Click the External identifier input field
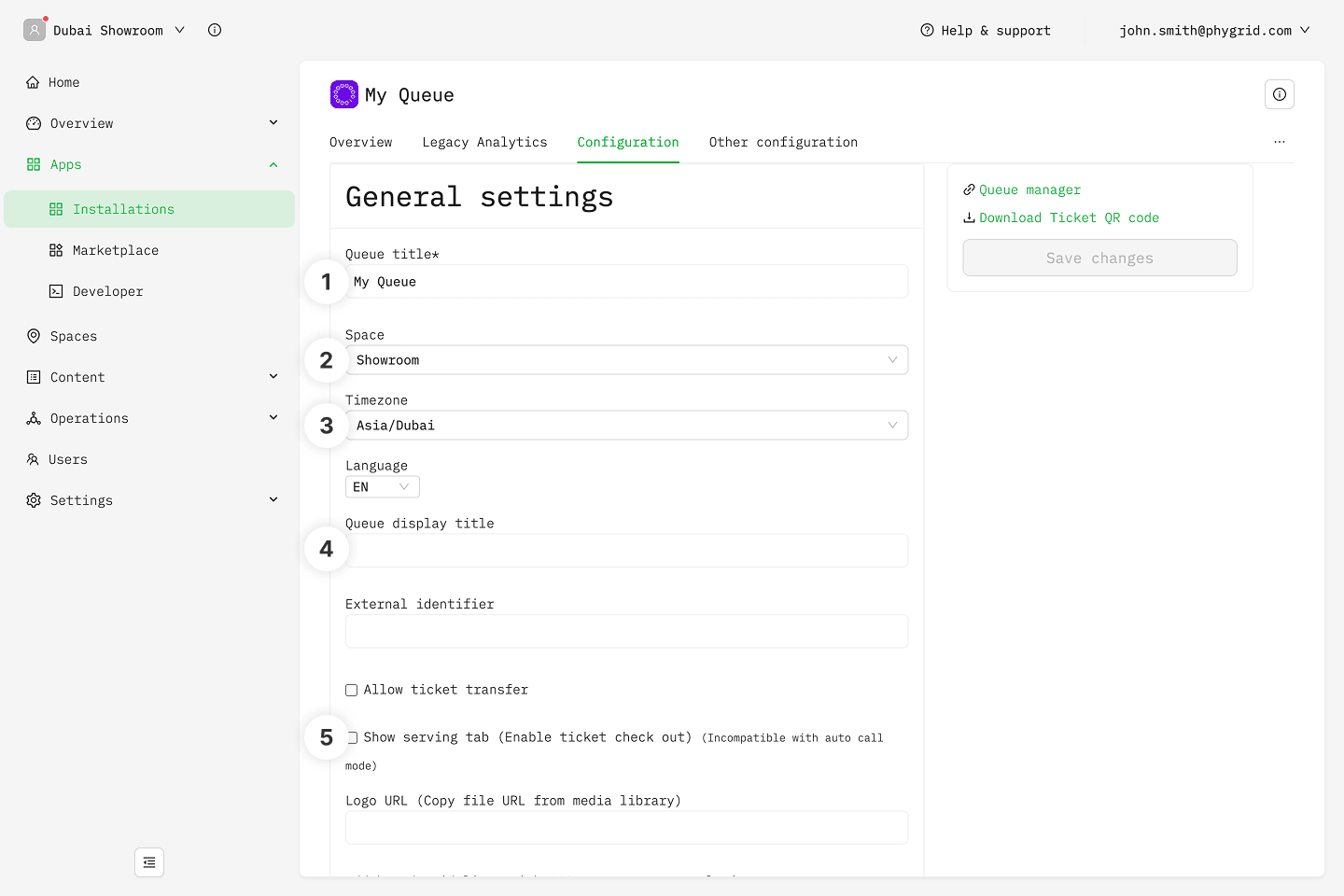This screenshot has width=1344, height=896. pos(626,631)
